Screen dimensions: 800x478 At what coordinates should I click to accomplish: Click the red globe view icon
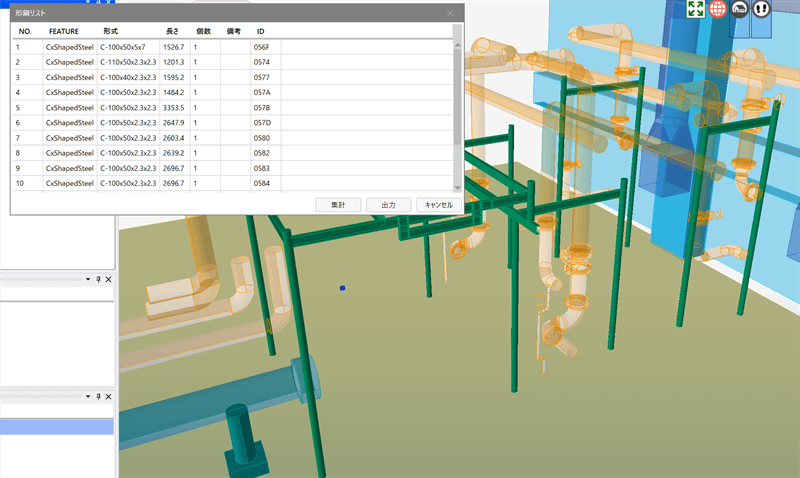coord(717,9)
